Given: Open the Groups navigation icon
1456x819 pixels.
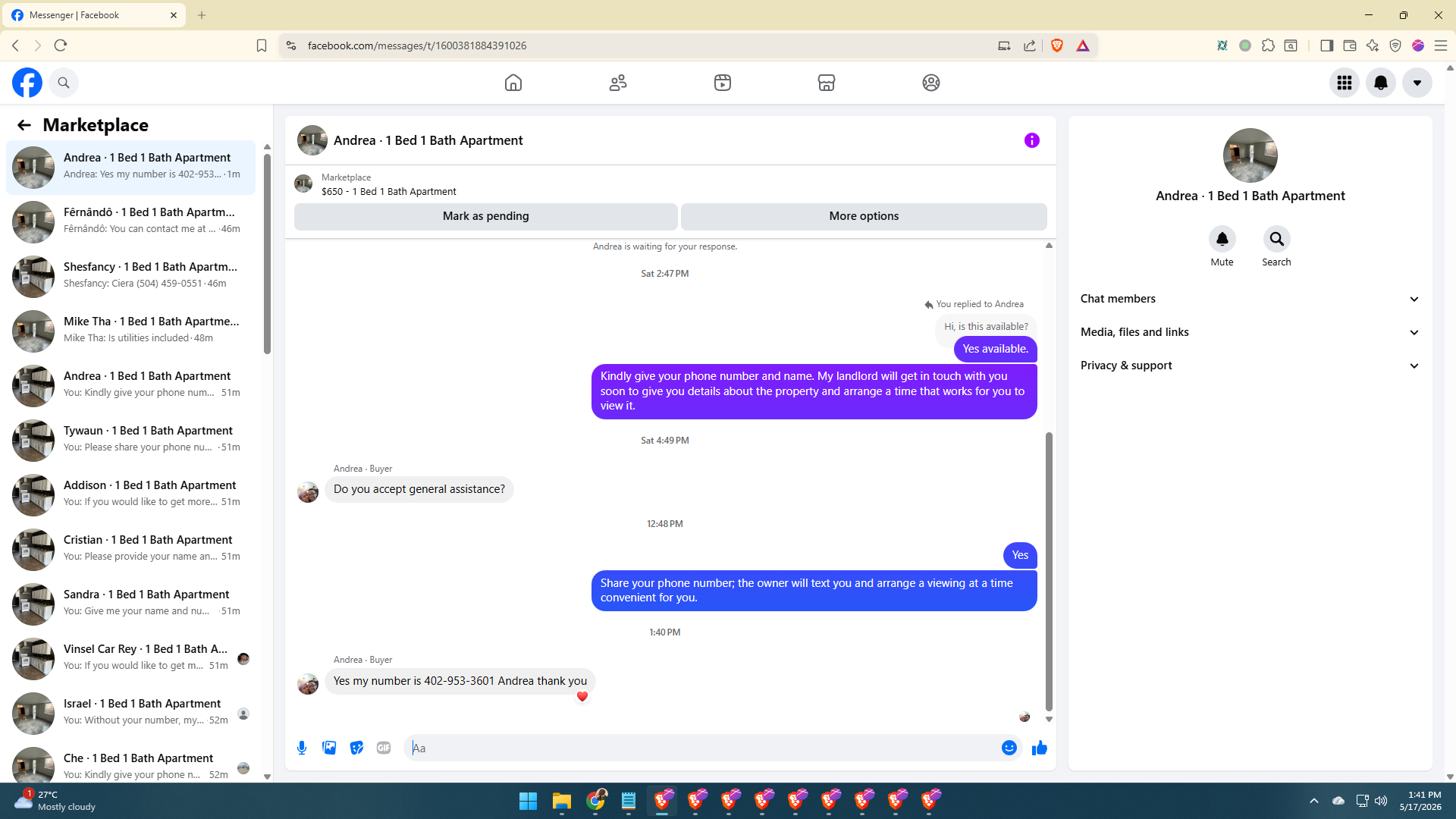Looking at the screenshot, I should coord(931,83).
